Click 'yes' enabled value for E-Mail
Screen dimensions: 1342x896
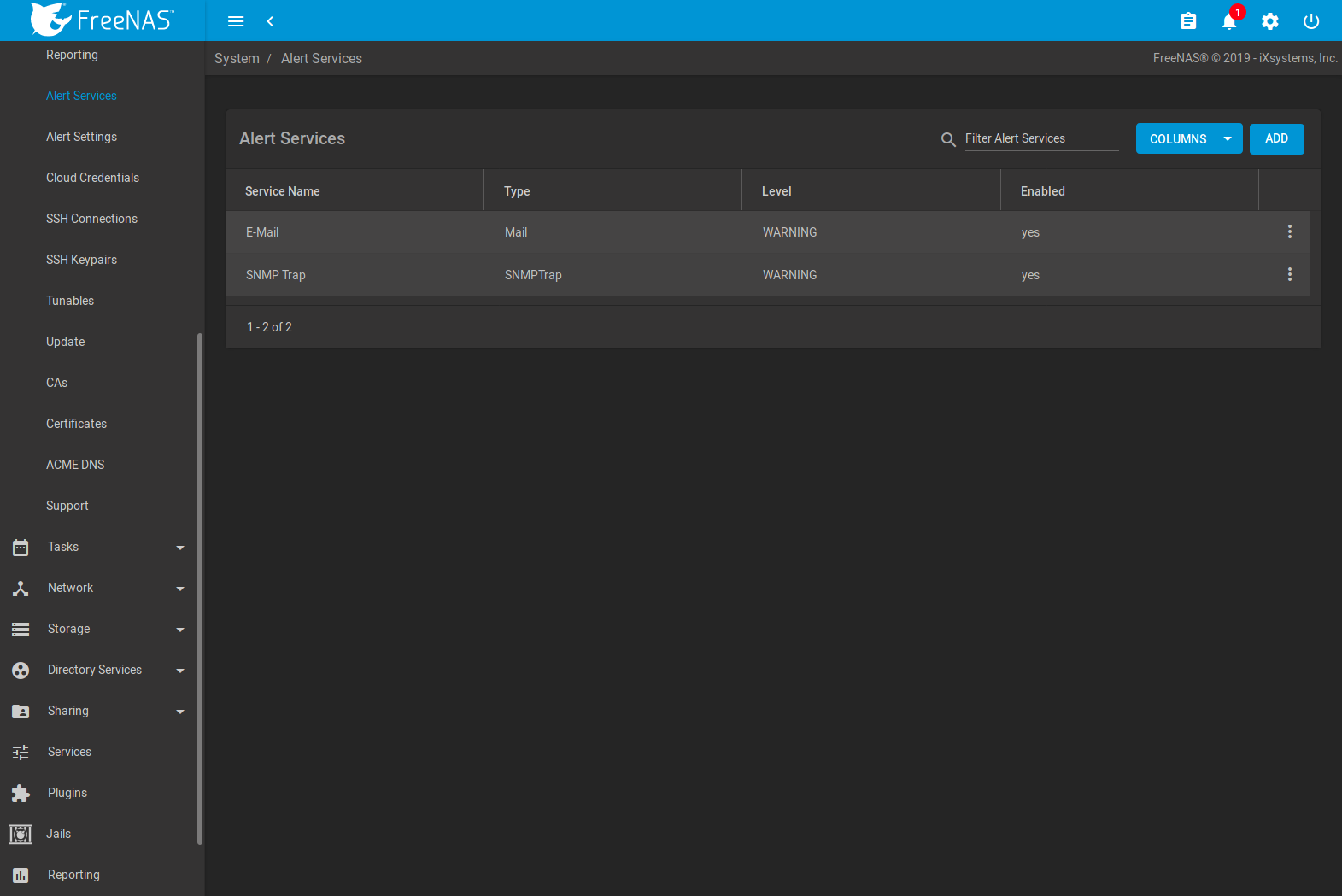tap(1030, 232)
